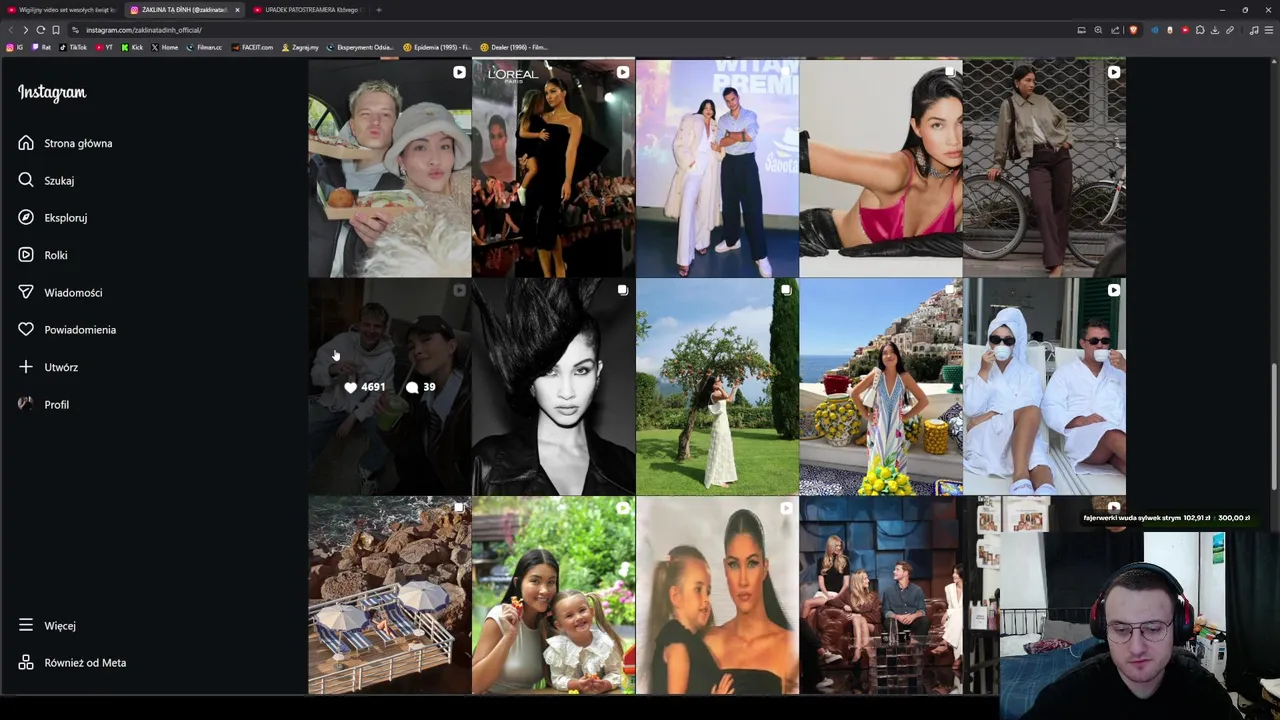
Task: Open the couple in white and blue outfits post
Action: click(717, 168)
